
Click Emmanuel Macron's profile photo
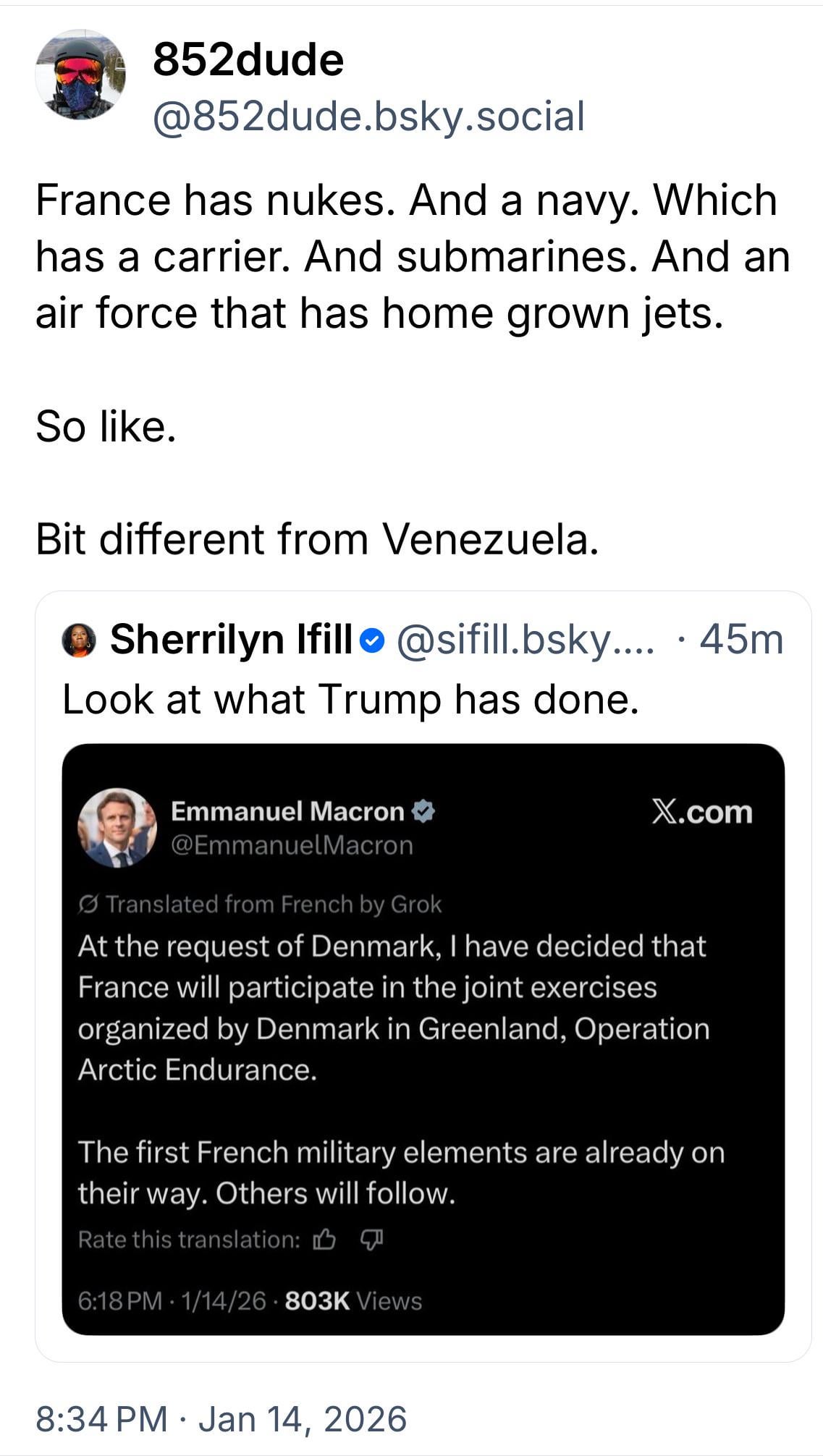coord(117,828)
